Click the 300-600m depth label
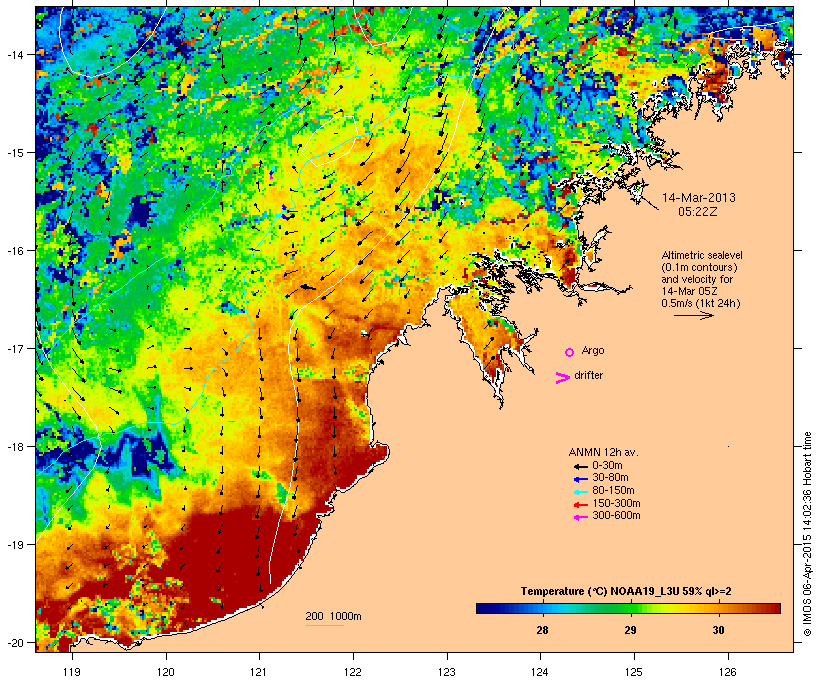The height and width of the screenshot is (680, 820). [616, 516]
